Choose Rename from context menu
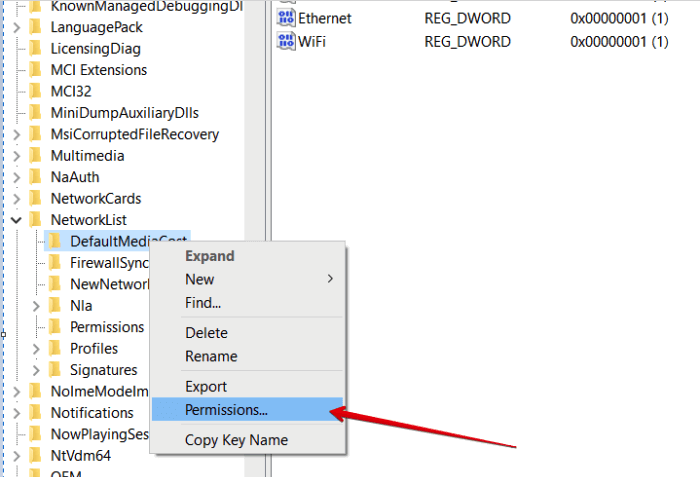The width and height of the screenshot is (700, 477). [248, 356]
